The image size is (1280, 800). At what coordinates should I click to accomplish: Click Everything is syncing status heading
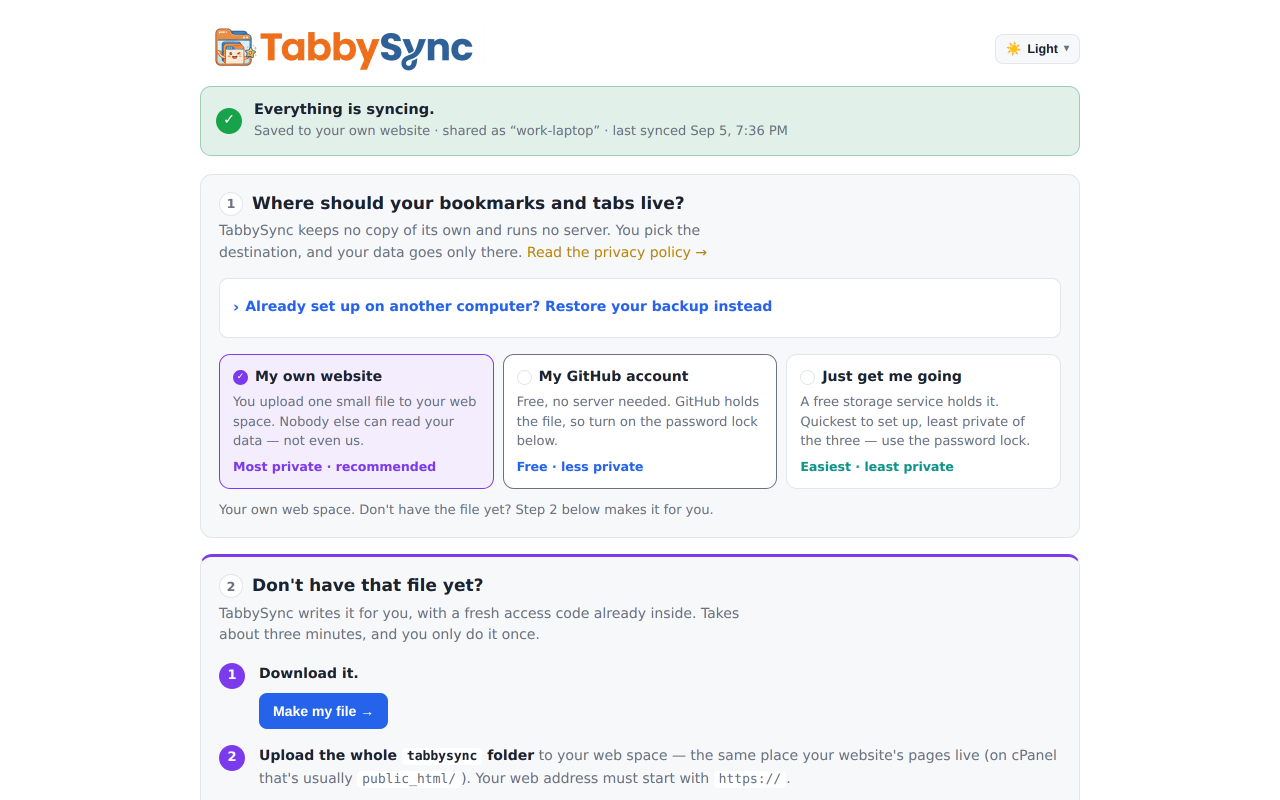pyautogui.click(x=344, y=109)
